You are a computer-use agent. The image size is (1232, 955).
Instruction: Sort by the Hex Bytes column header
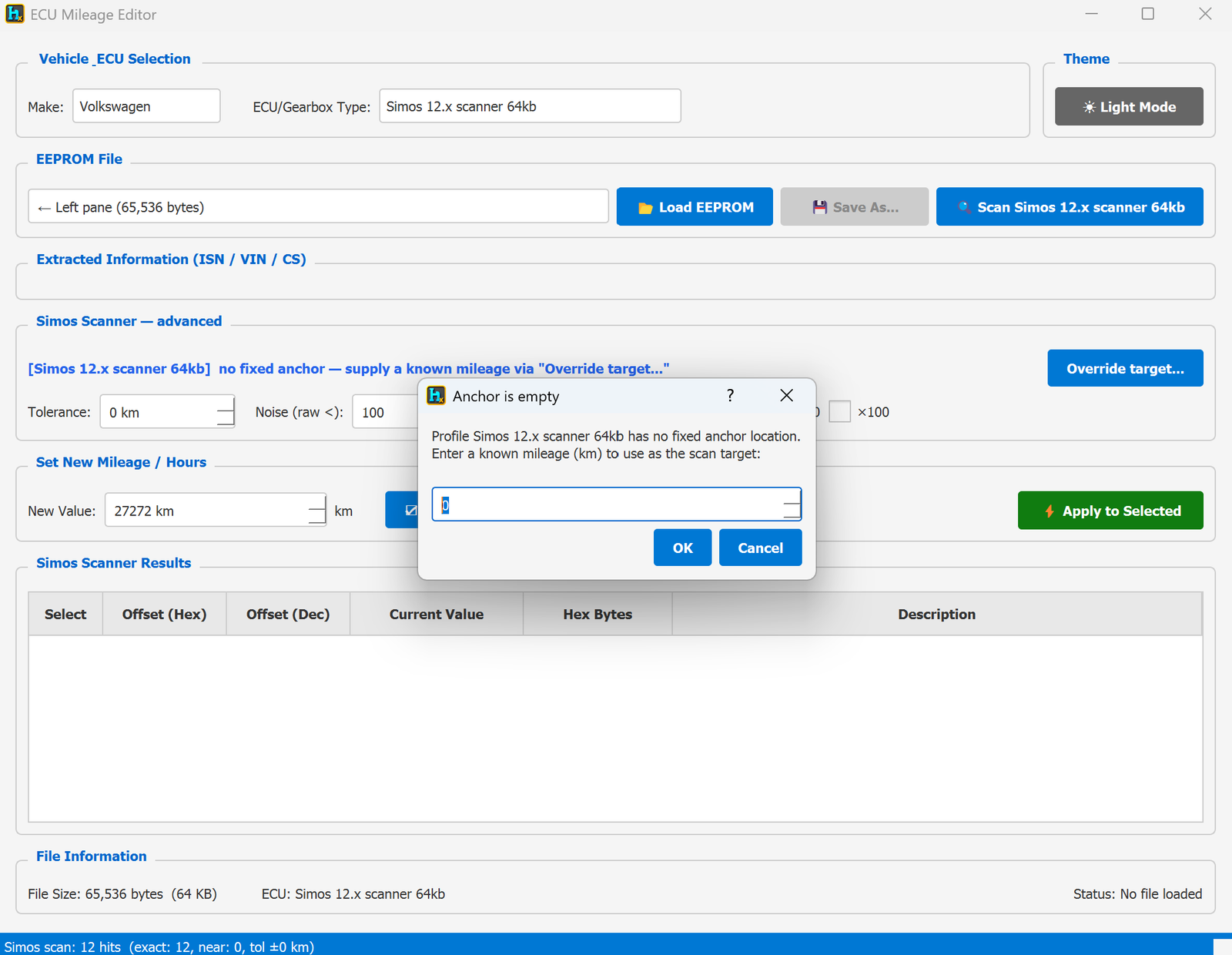pyautogui.click(x=598, y=614)
